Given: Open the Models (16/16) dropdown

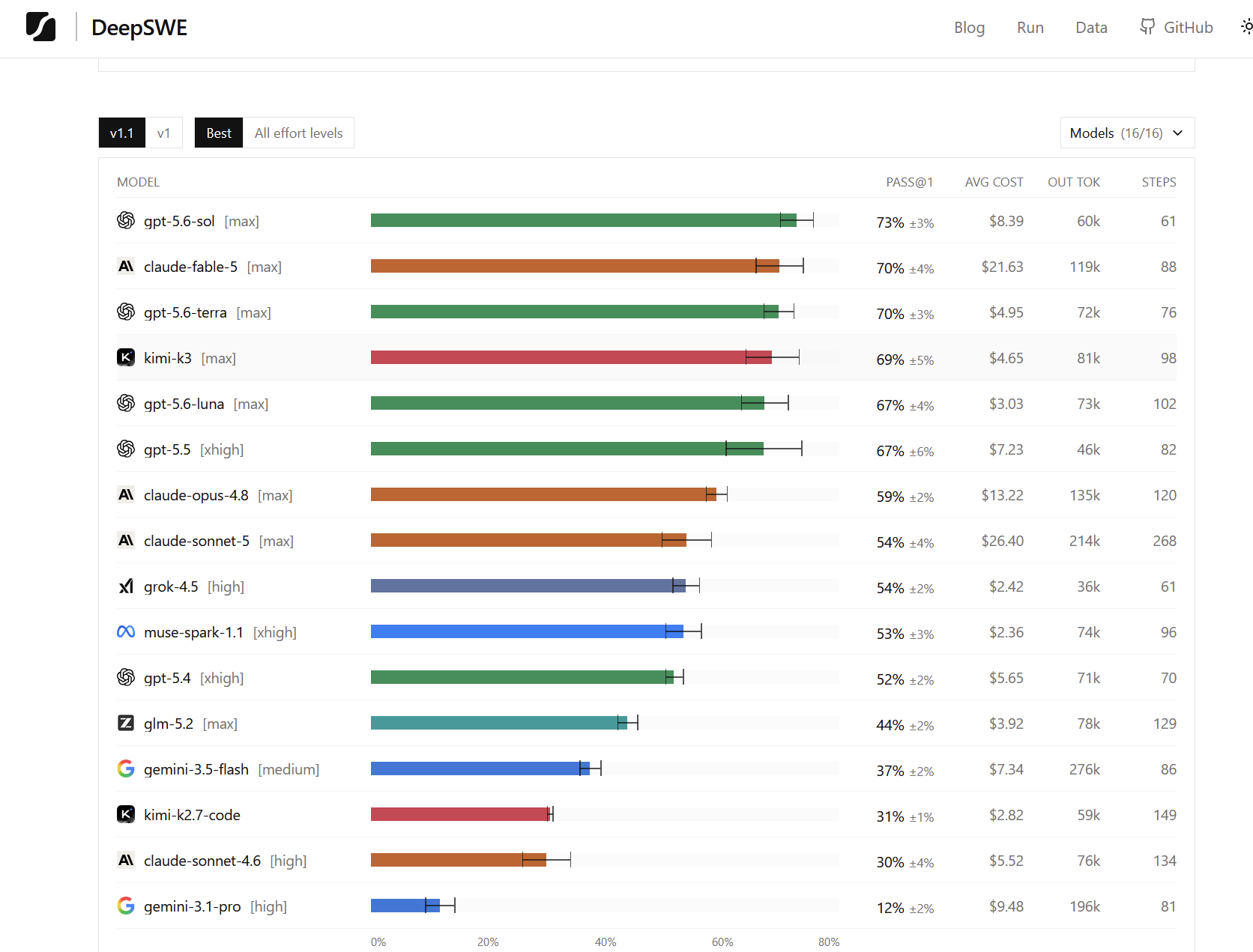Looking at the screenshot, I should pyautogui.click(x=1127, y=133).
